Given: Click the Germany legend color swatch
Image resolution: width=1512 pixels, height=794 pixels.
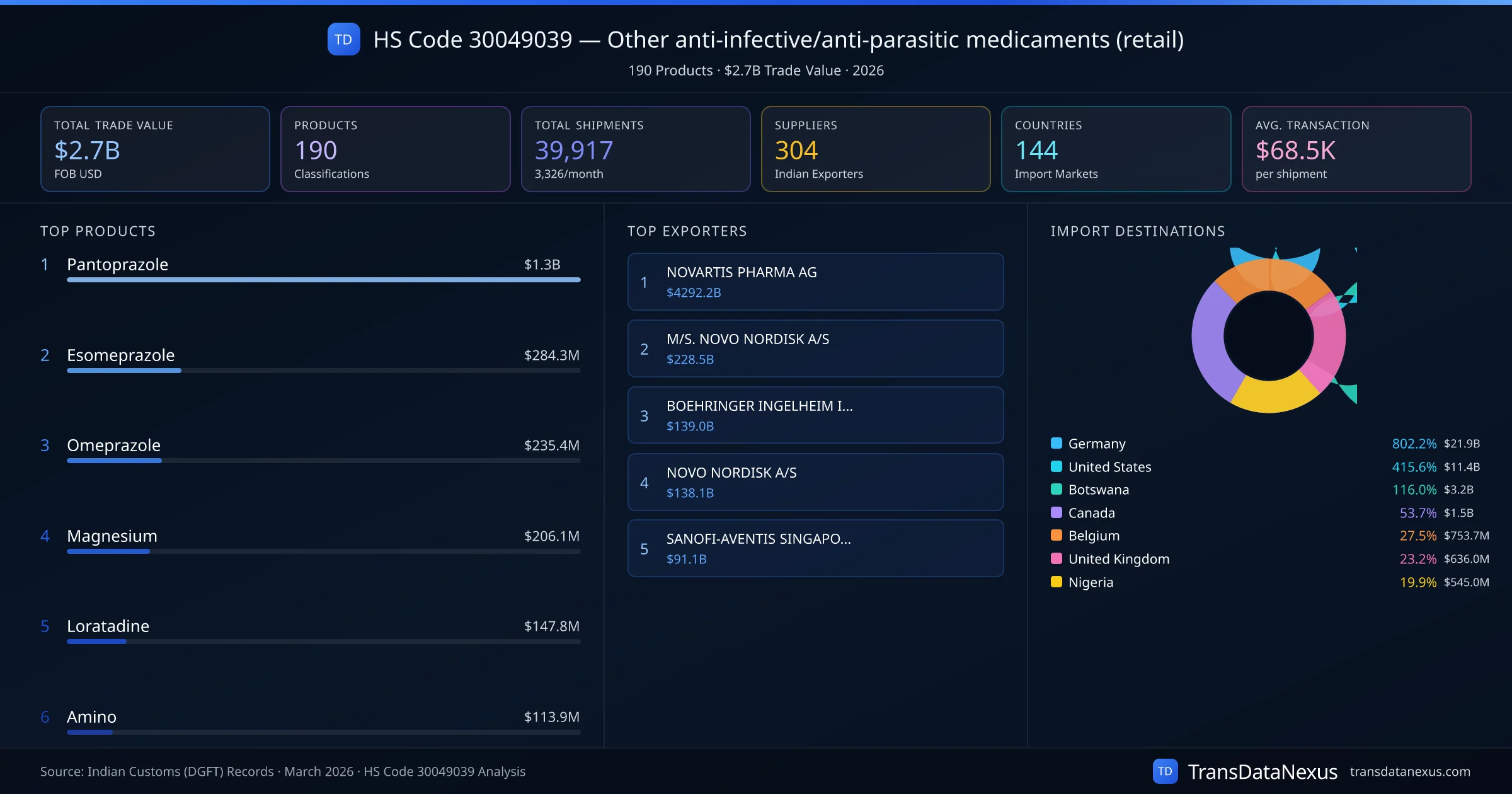Looking at the screenshot, I should tap(1057, 443).
